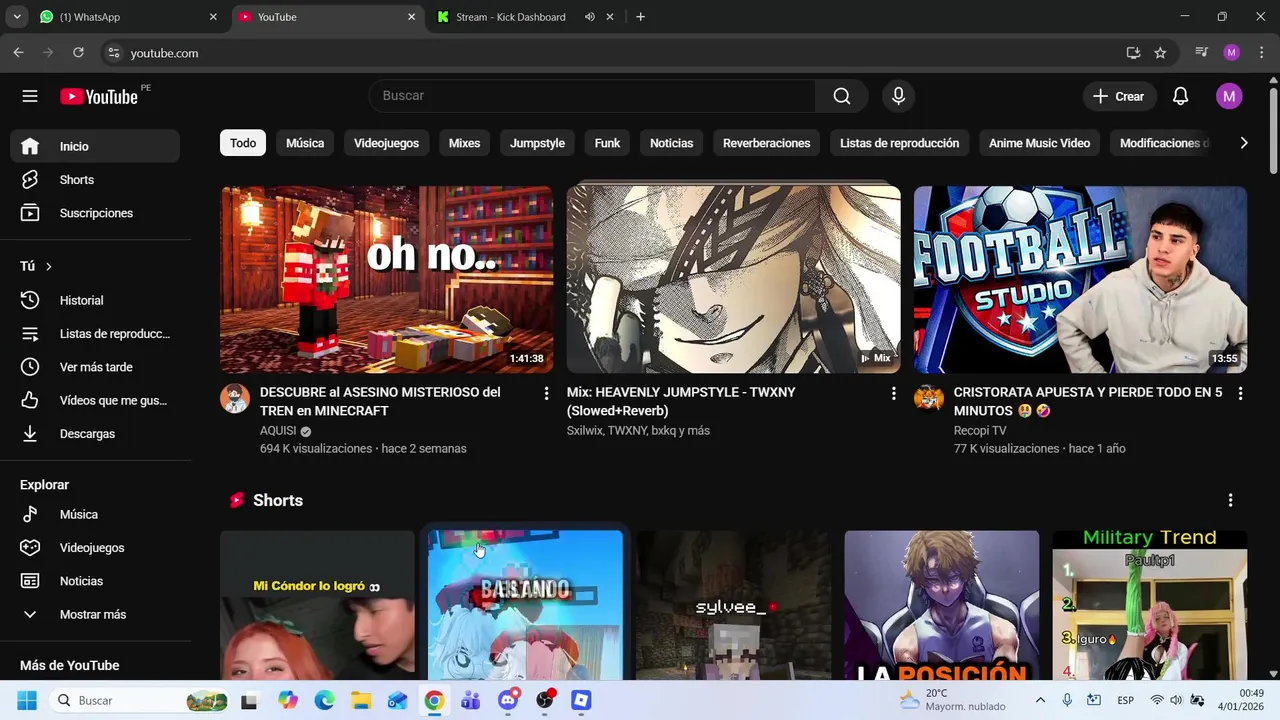Screen dimensions: 1280x720
Task: Open the 'Mi Cóndor lo logró' Short
Action: point(317,605)
